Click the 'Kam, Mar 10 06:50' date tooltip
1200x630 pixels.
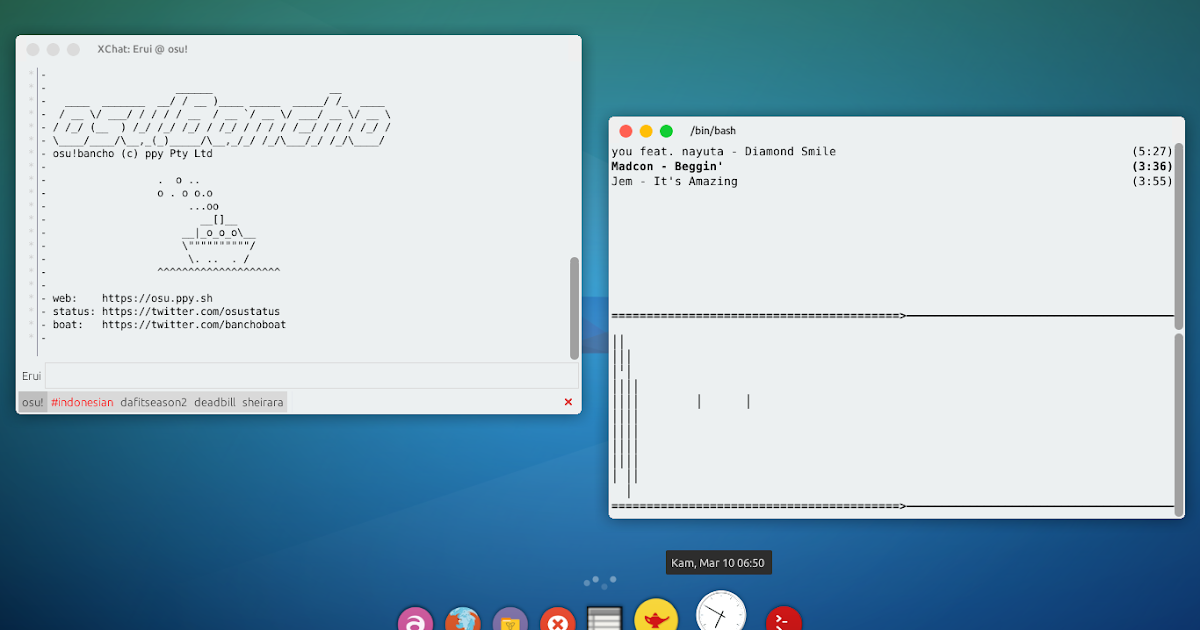click(718, 563)
